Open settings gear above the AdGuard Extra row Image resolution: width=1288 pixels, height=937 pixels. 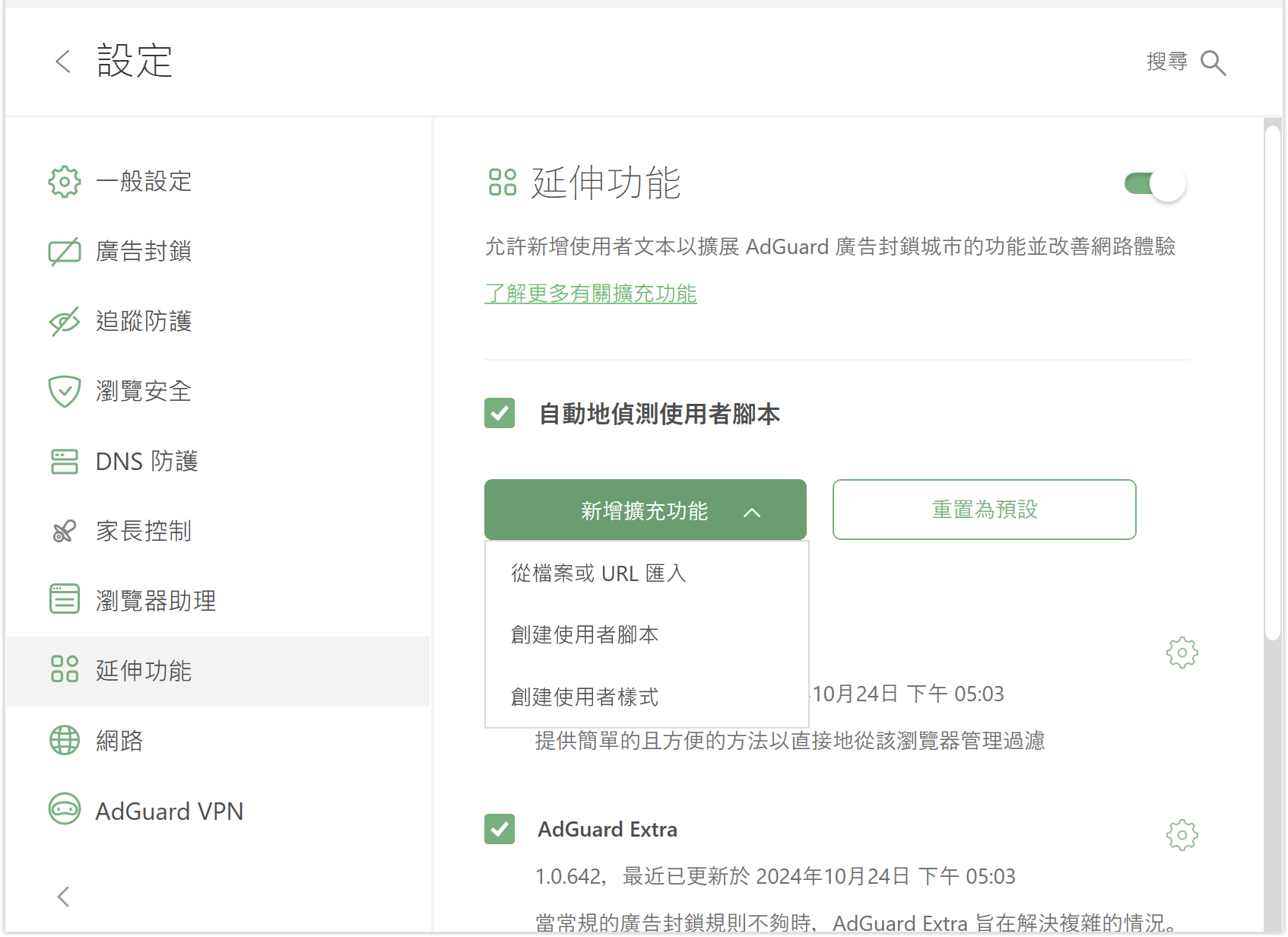[x=1182, y=653]
